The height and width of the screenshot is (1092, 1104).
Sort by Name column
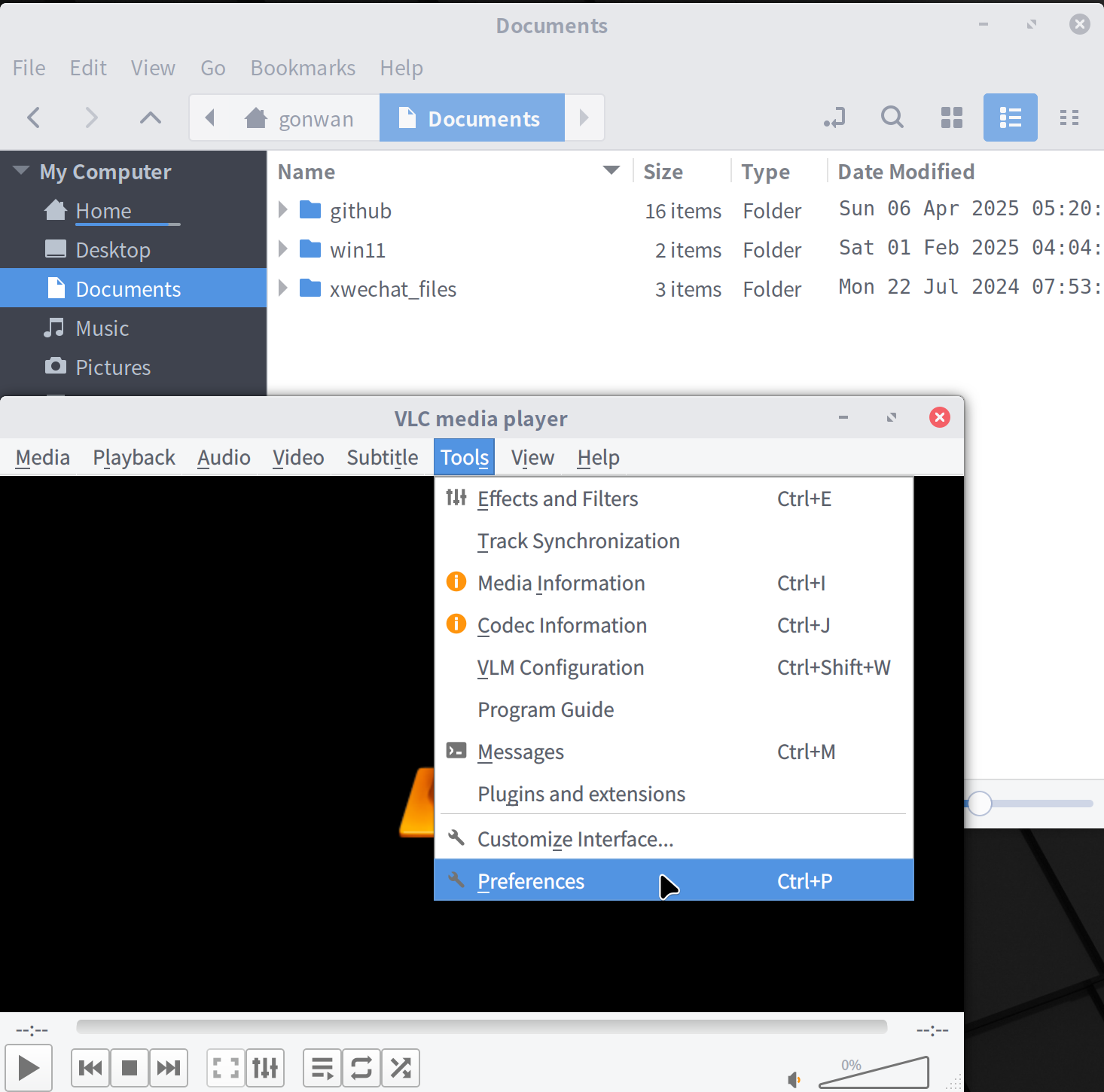(x=450, y=172)
